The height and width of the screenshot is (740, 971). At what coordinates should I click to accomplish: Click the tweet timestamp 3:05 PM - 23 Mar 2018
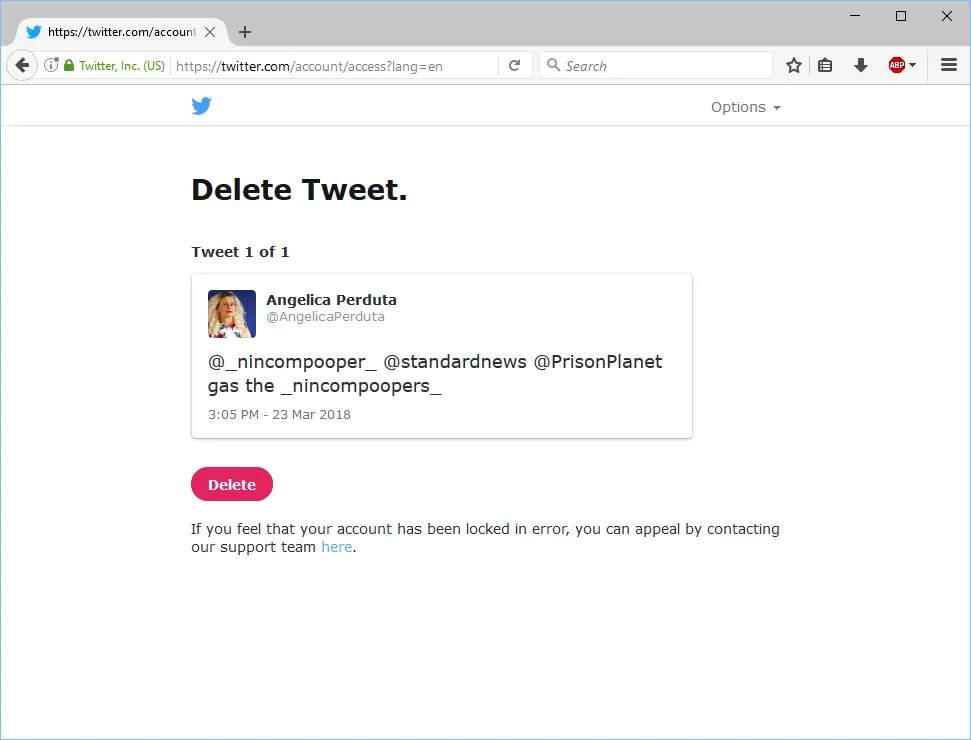point(279,414)
